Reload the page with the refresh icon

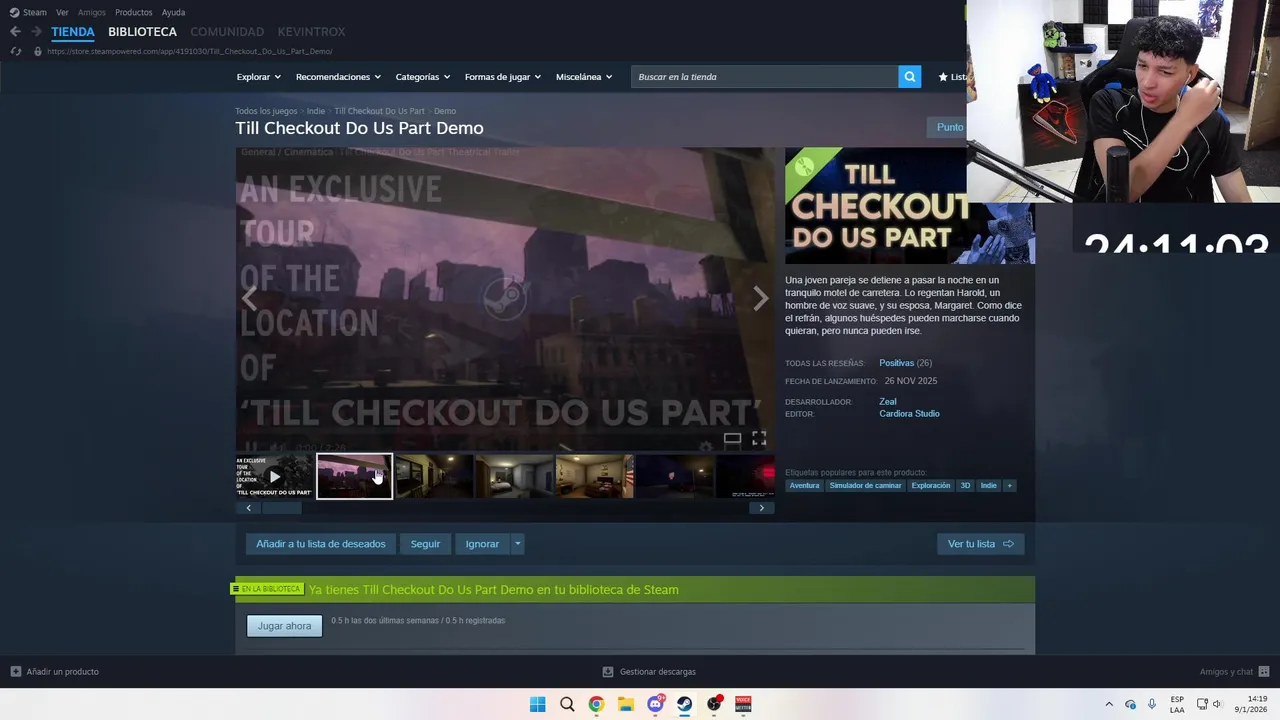(15, 51)
